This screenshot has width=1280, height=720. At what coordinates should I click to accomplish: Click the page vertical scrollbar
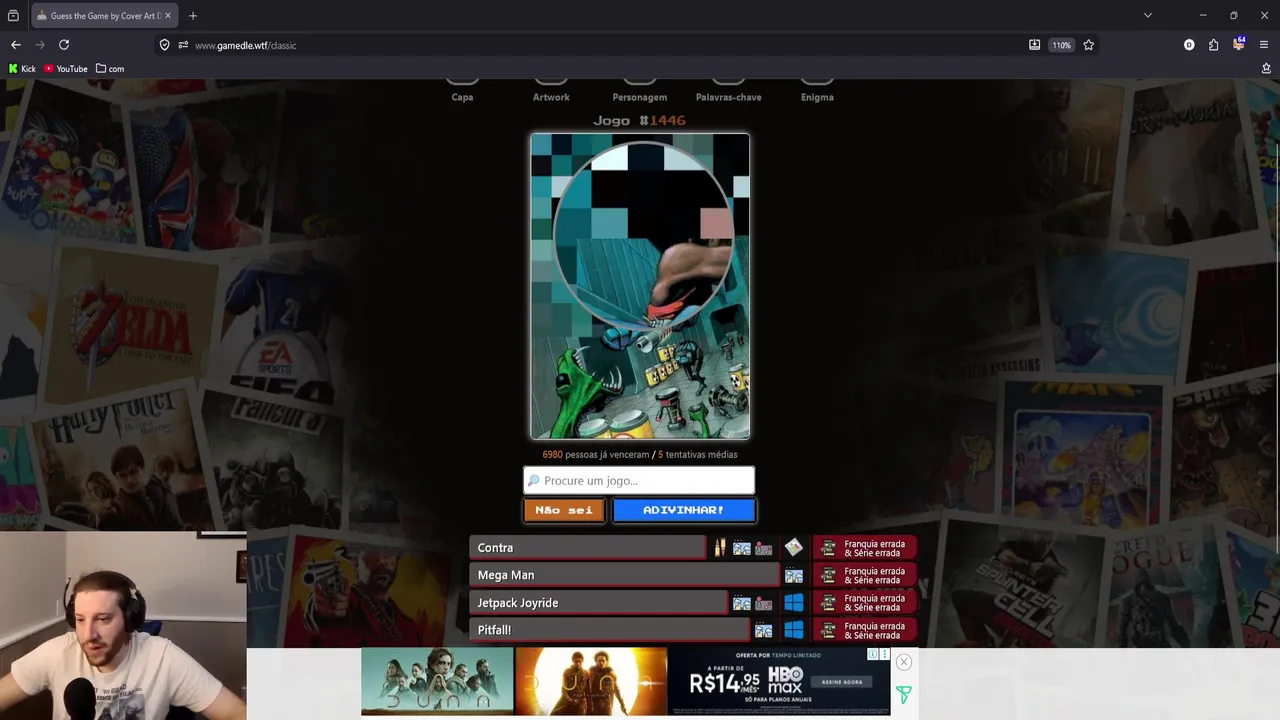point(1276,350)
